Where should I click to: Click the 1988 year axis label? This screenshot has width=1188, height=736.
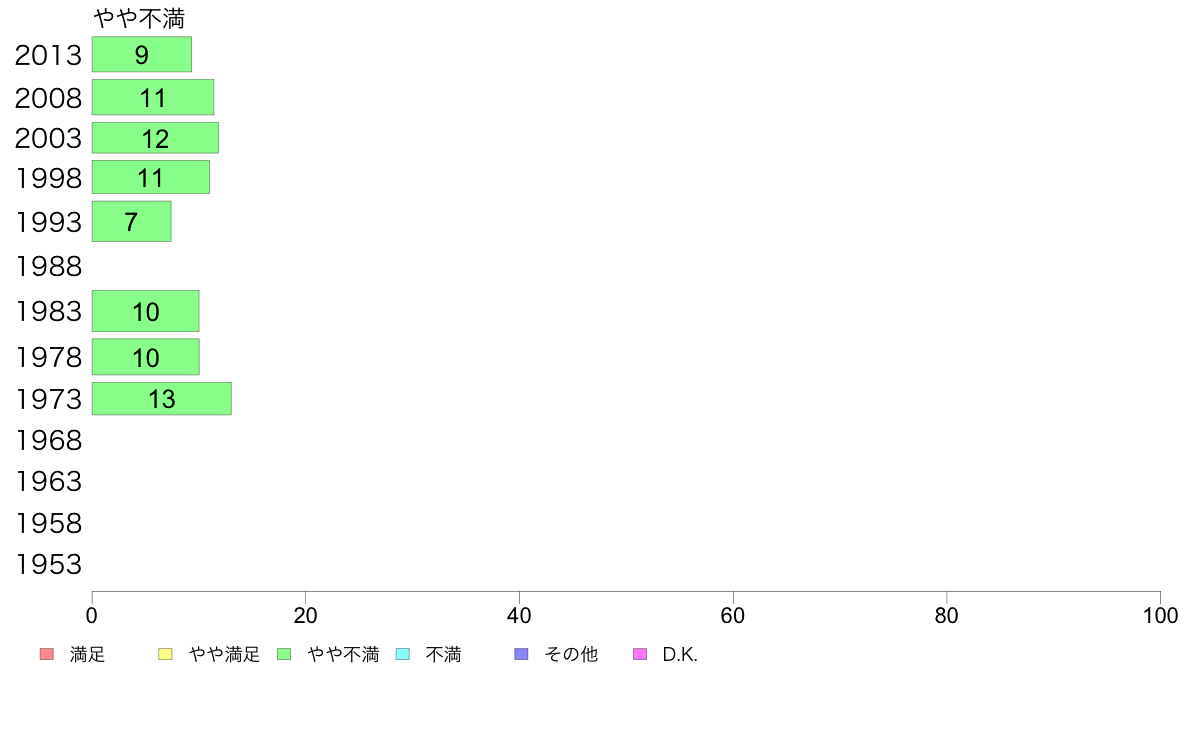(x=48, y=267)
